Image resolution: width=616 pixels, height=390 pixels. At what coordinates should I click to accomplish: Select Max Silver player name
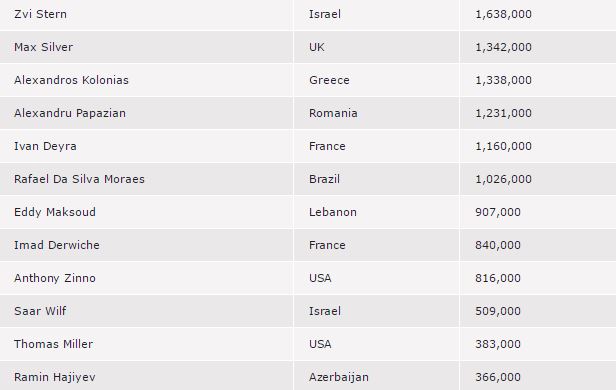(x=43, y=47)
